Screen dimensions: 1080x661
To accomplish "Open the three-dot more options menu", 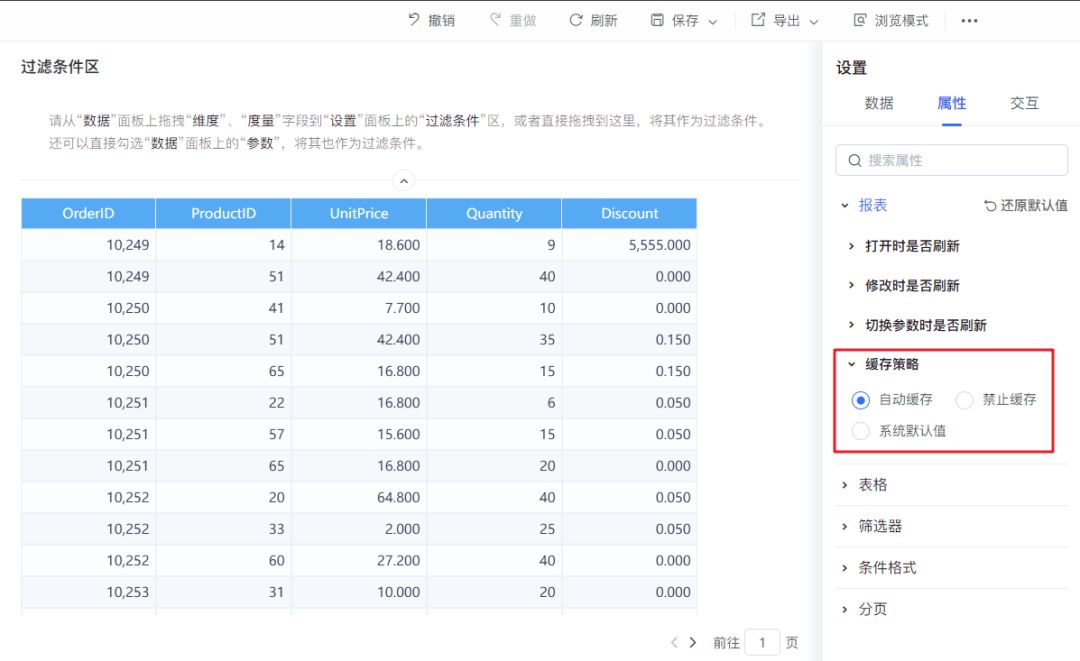I will [969, 21].
